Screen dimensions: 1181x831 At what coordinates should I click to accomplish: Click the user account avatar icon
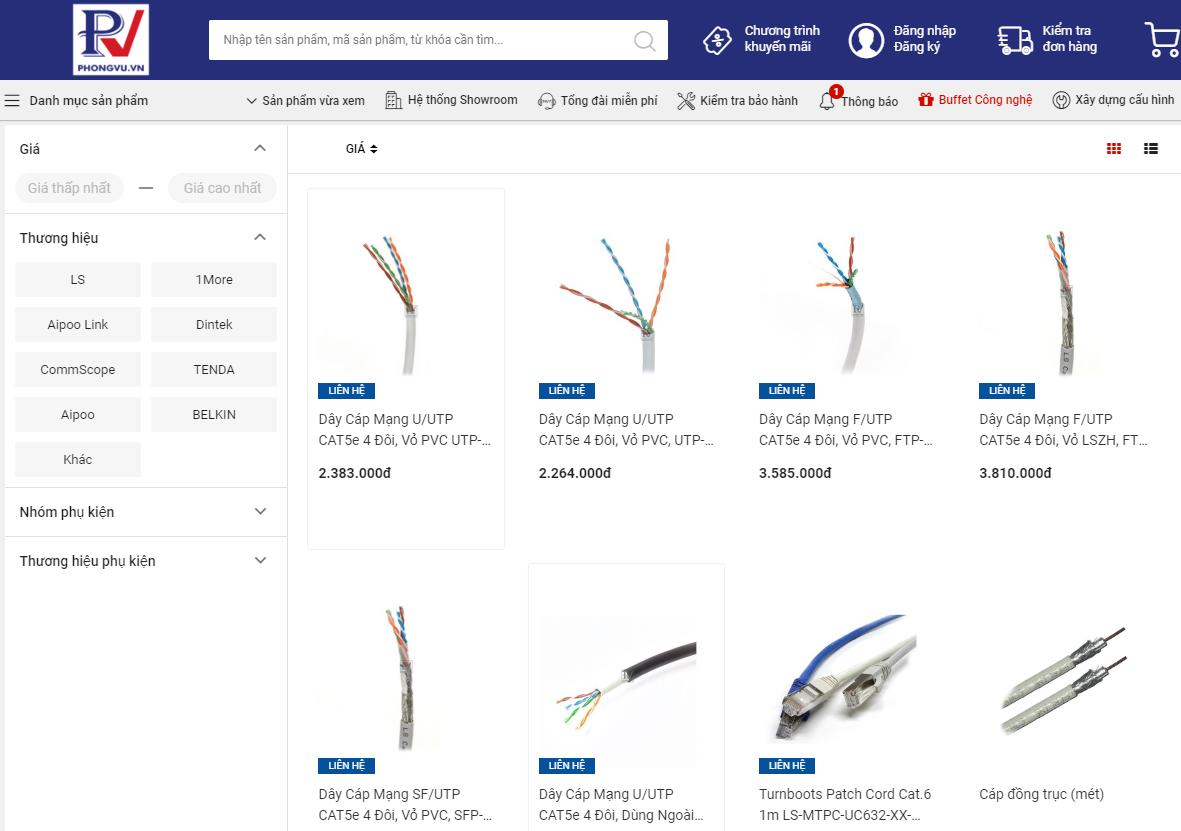(x=866, y=40)
